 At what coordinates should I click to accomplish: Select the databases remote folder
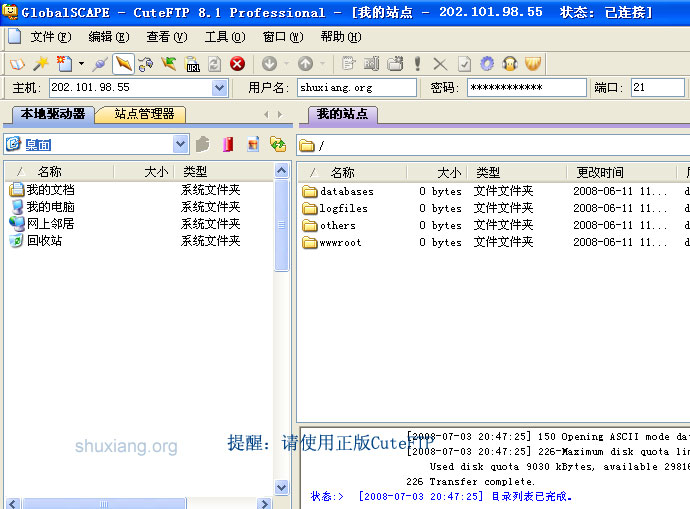pos(338,191)
